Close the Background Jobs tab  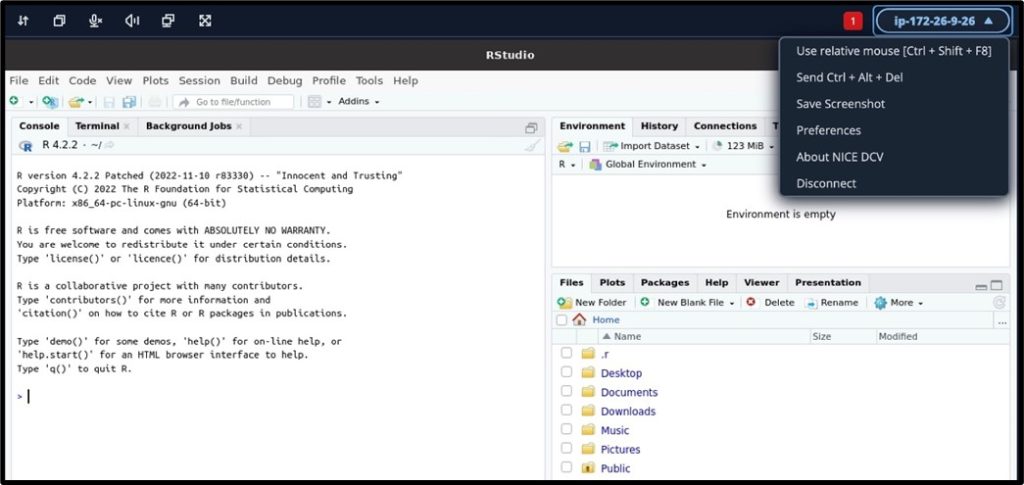pyautogui.click(x=239, y=127)
